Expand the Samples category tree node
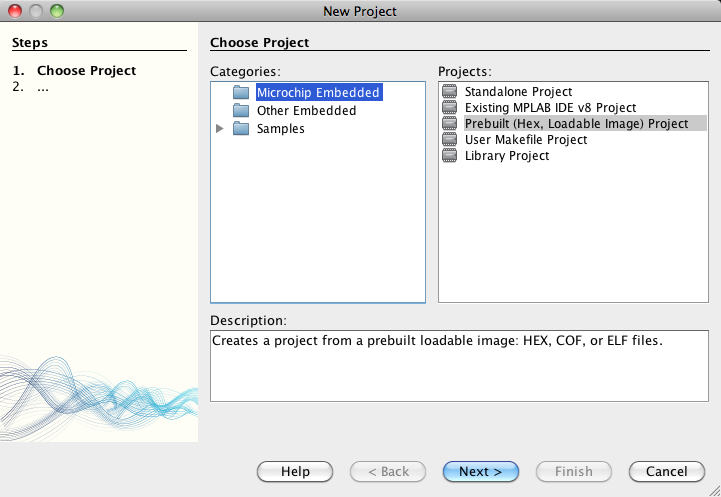This screenshot has height=497, width=721. (220, 129)
